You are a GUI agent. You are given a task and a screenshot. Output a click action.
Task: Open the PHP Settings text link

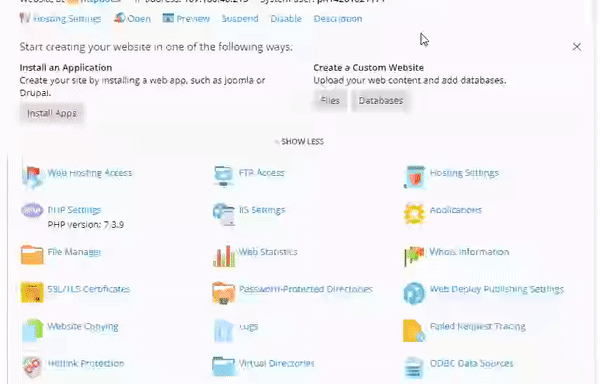(74, 210)
